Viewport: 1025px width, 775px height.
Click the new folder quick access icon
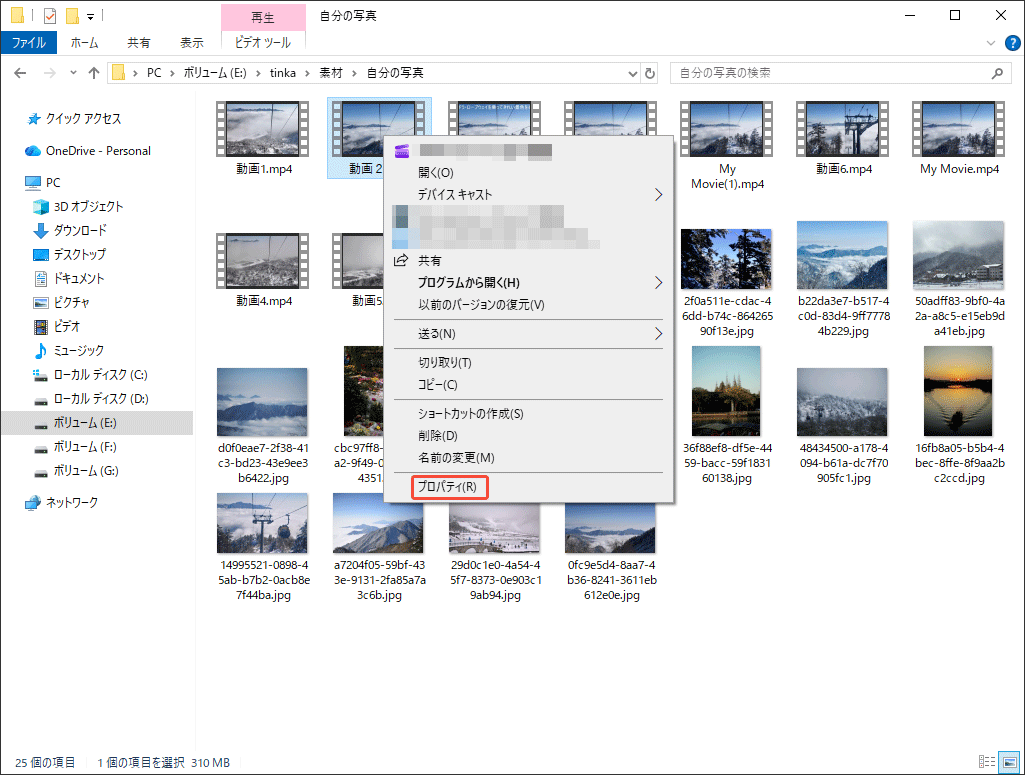[x=72, y=15]
